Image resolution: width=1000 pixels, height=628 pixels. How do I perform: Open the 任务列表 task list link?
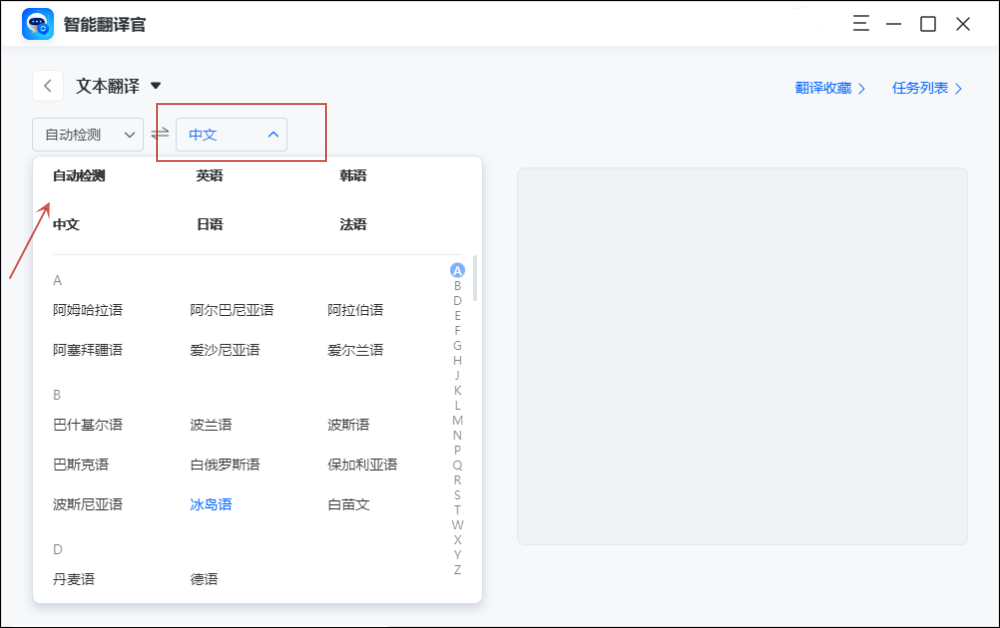tap(921, 87)
